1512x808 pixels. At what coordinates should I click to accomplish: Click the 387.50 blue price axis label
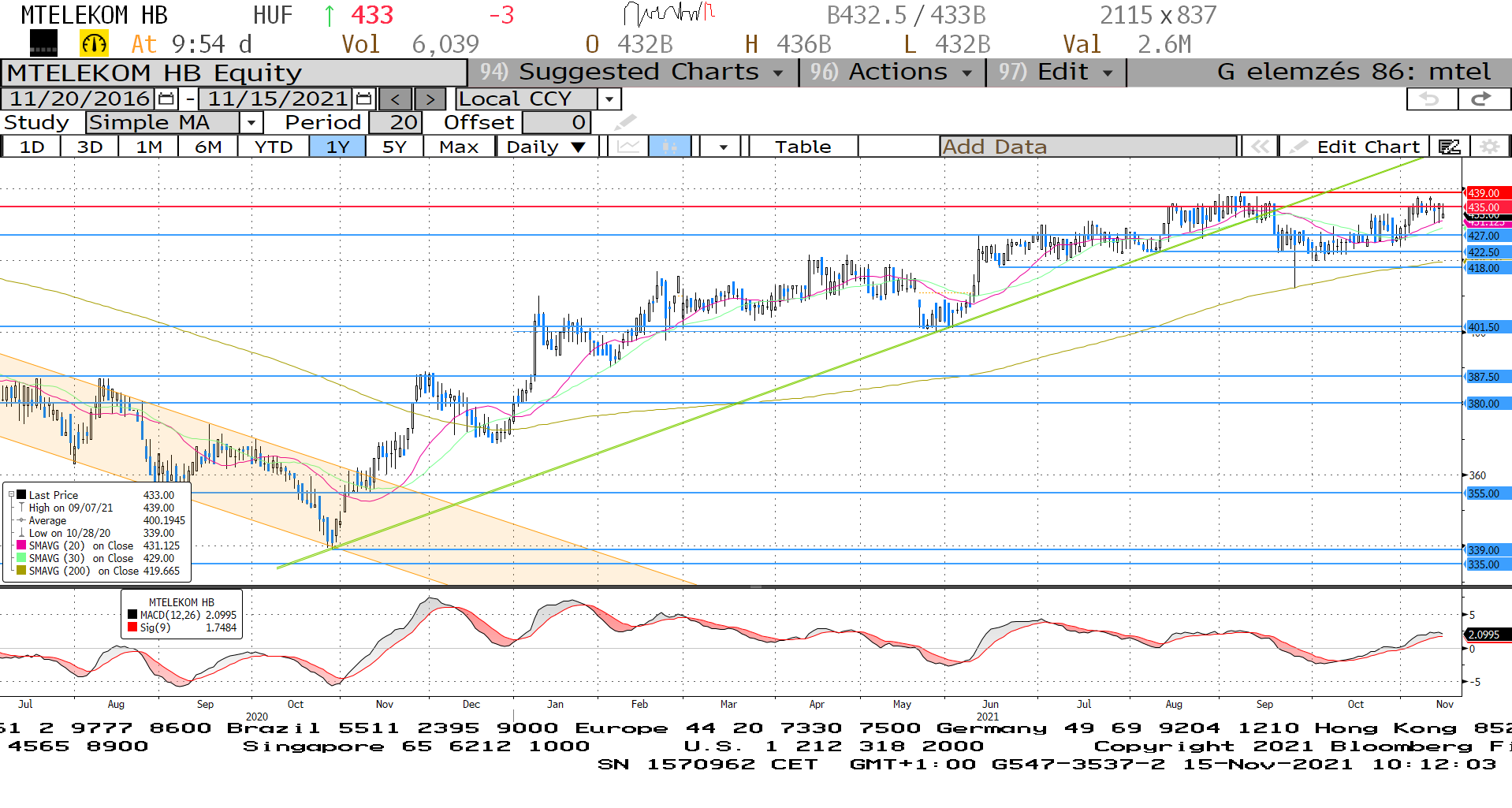click(x=1487, y=377)
